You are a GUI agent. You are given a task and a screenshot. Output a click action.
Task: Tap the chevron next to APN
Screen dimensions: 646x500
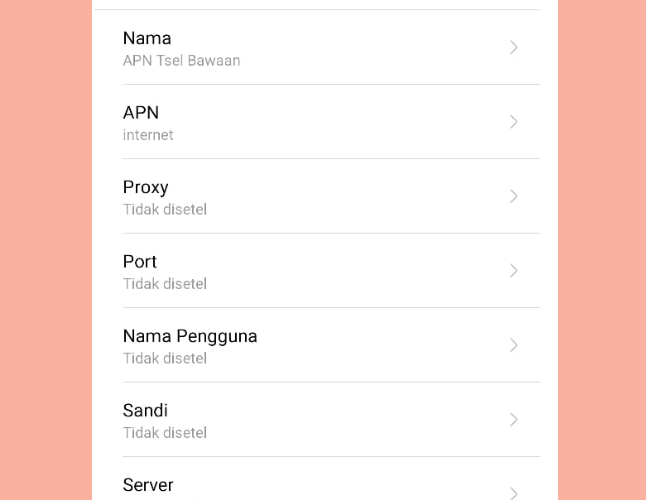click(x=513, y=122)
